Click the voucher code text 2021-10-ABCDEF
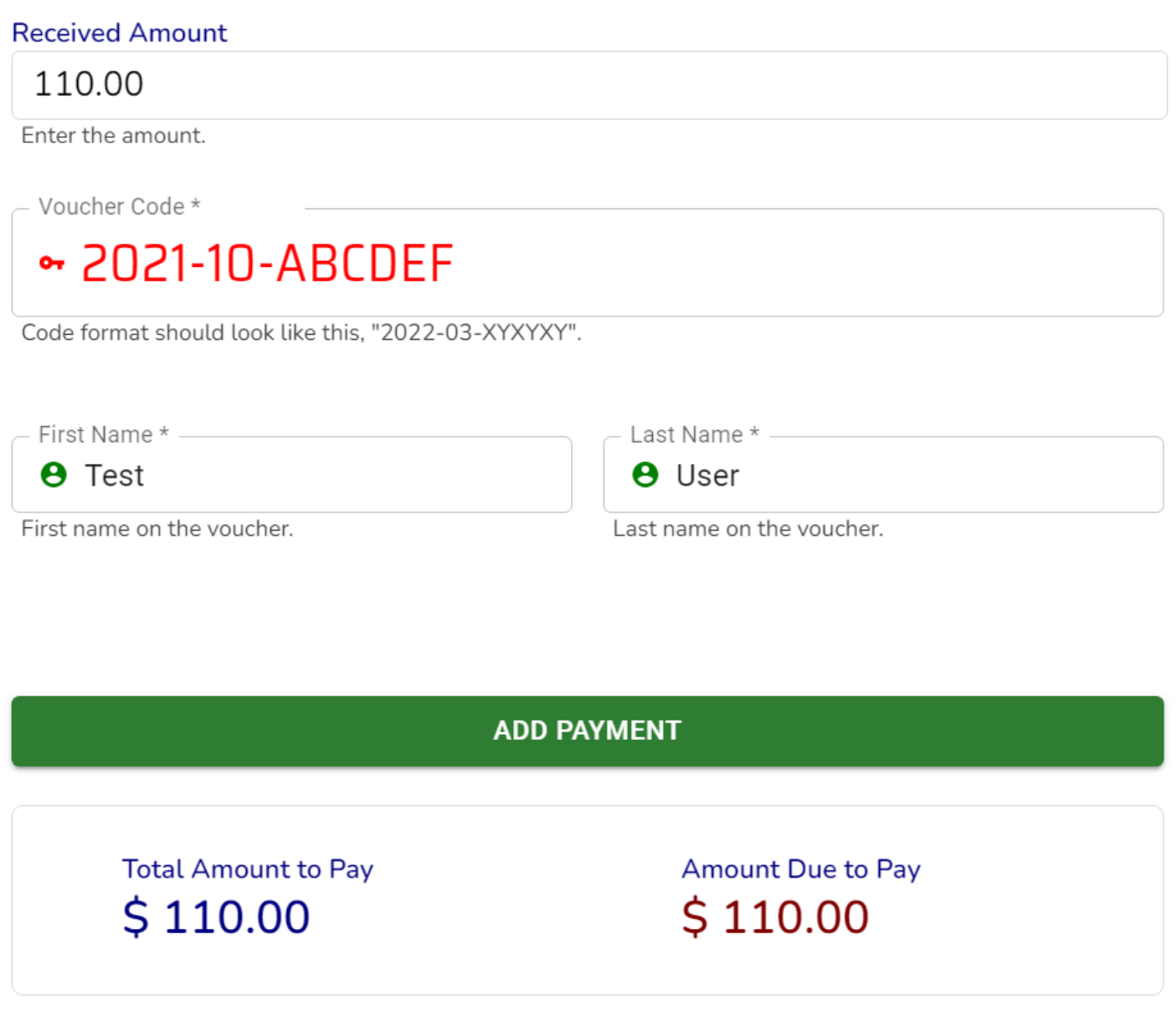1176x1011 pixels. point(267,264)
